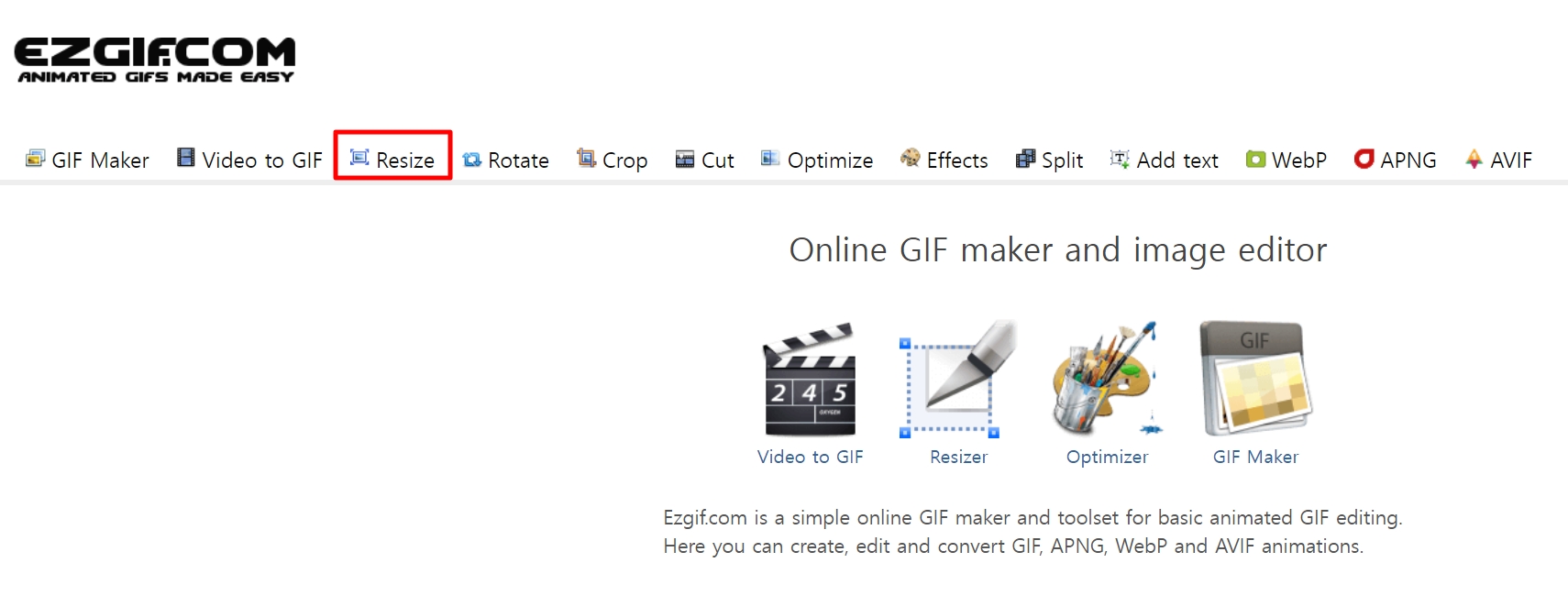Open the Effects menu label

(957, 160)
